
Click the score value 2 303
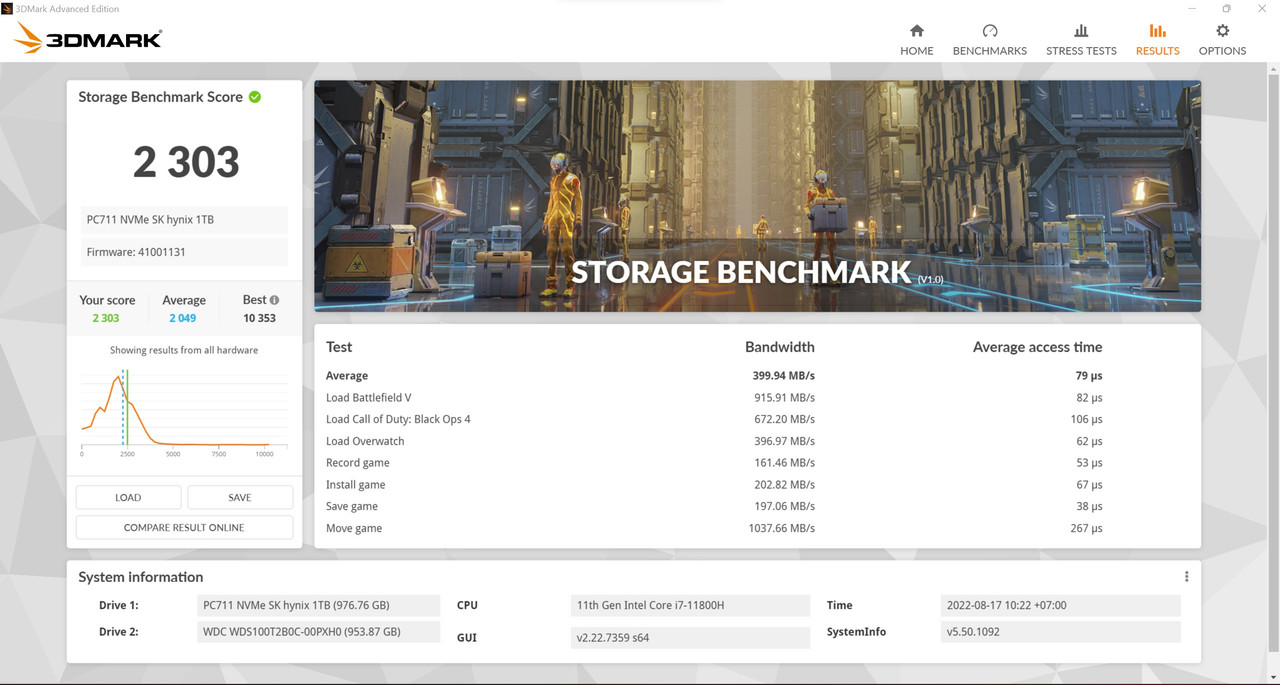coord(186,162)
